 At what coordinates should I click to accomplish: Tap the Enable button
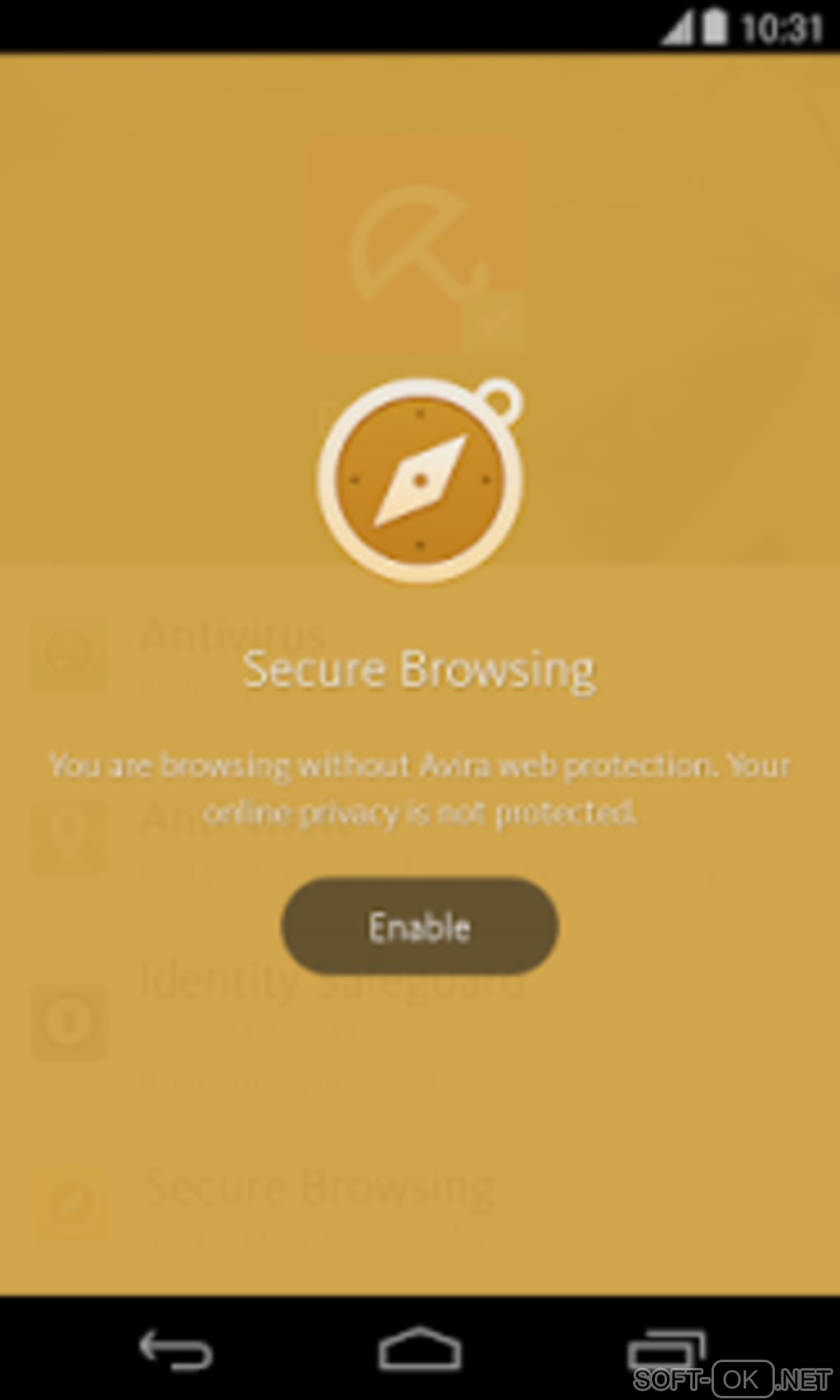point(420,926)
